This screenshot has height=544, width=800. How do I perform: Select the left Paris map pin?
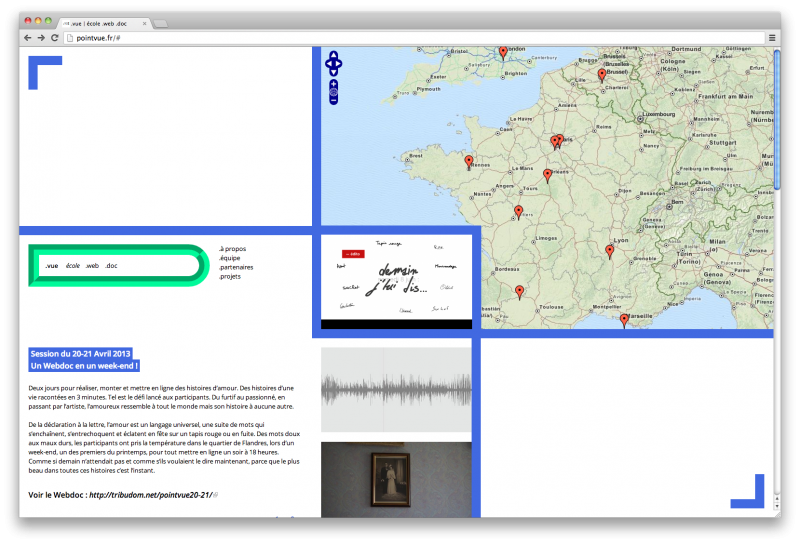[x=555, y=142]
